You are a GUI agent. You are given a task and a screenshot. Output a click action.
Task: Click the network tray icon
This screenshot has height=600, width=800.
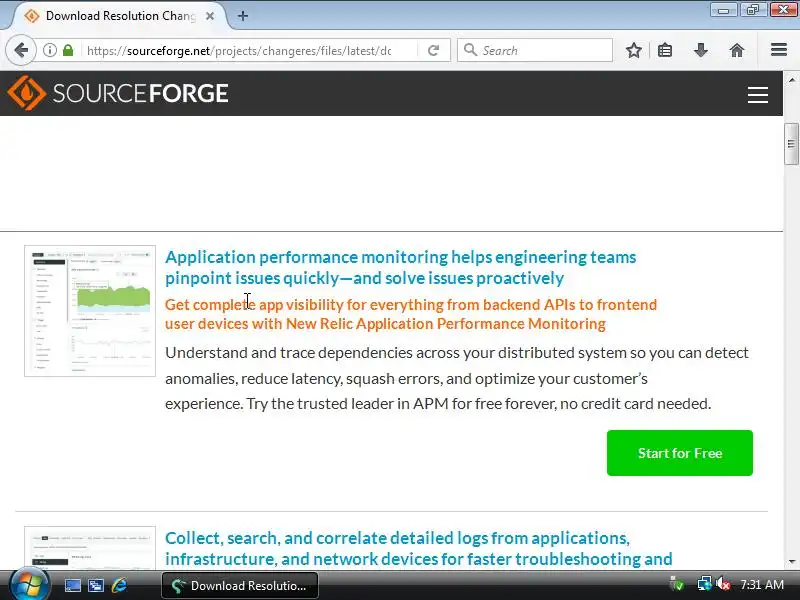[705, 584]
